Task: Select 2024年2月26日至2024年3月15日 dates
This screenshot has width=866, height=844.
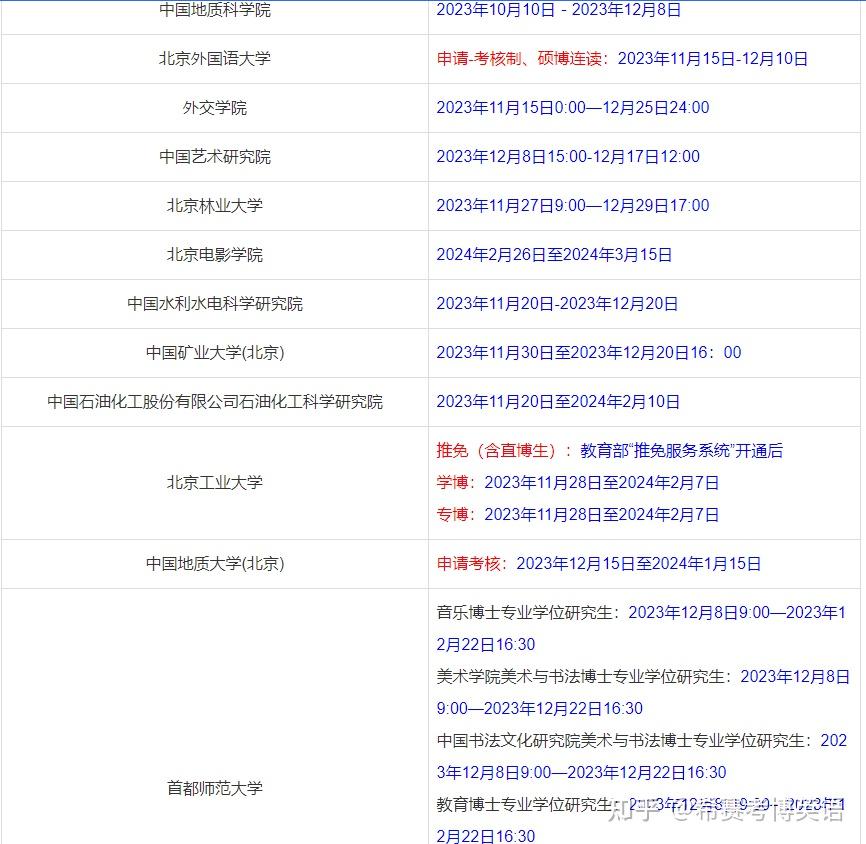Action: click(x=554, y=255)
